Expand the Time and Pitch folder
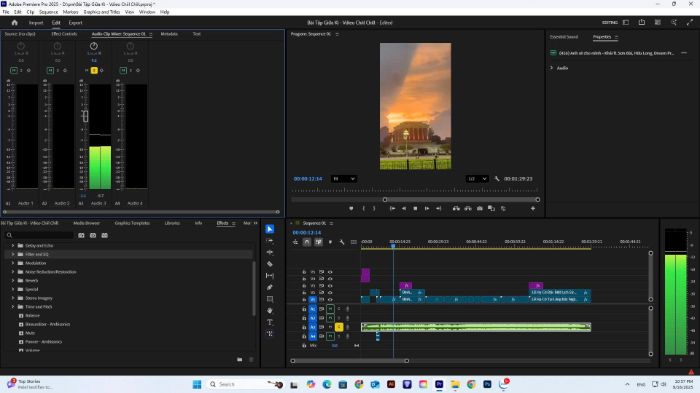Screen dimensions: 700x393 [12, 307]
